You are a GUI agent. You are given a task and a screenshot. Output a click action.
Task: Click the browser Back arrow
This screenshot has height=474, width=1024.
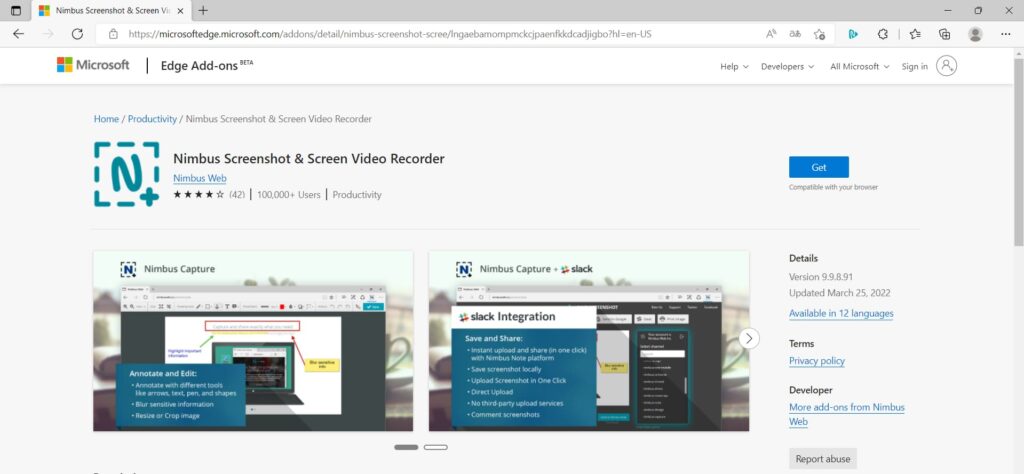point(18,34)
